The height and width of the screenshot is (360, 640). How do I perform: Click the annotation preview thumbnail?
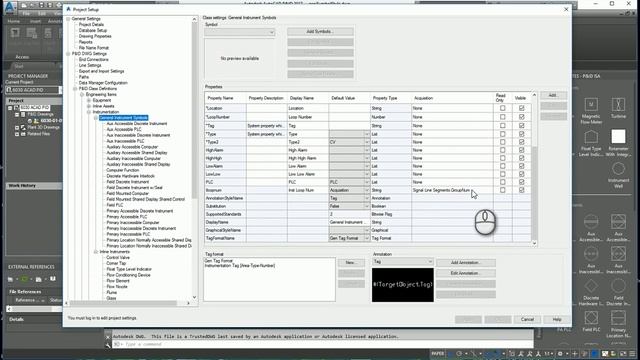[x=402, y=285]
